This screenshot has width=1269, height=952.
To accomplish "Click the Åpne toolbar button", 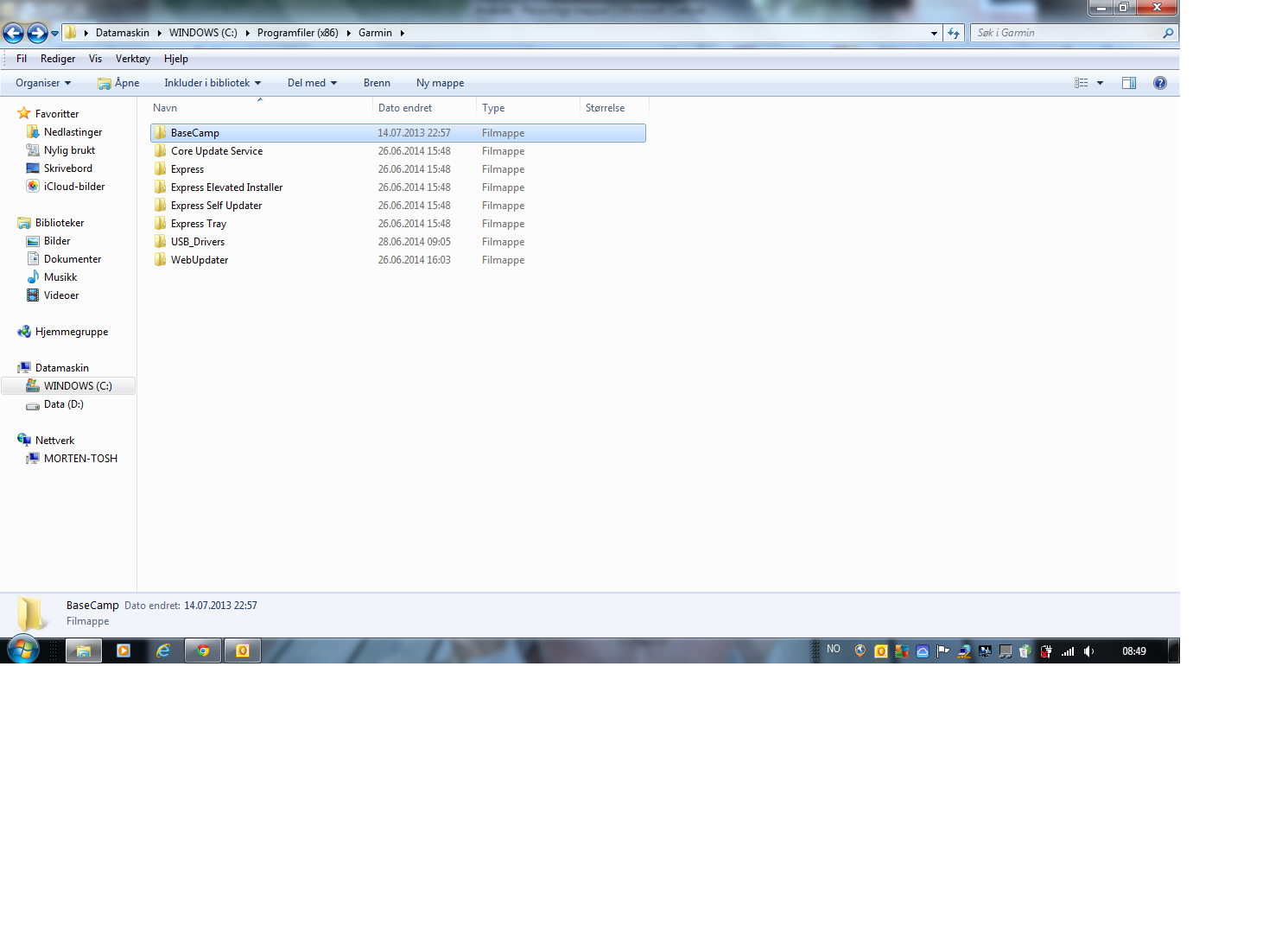I will click(x=118, y=83).
